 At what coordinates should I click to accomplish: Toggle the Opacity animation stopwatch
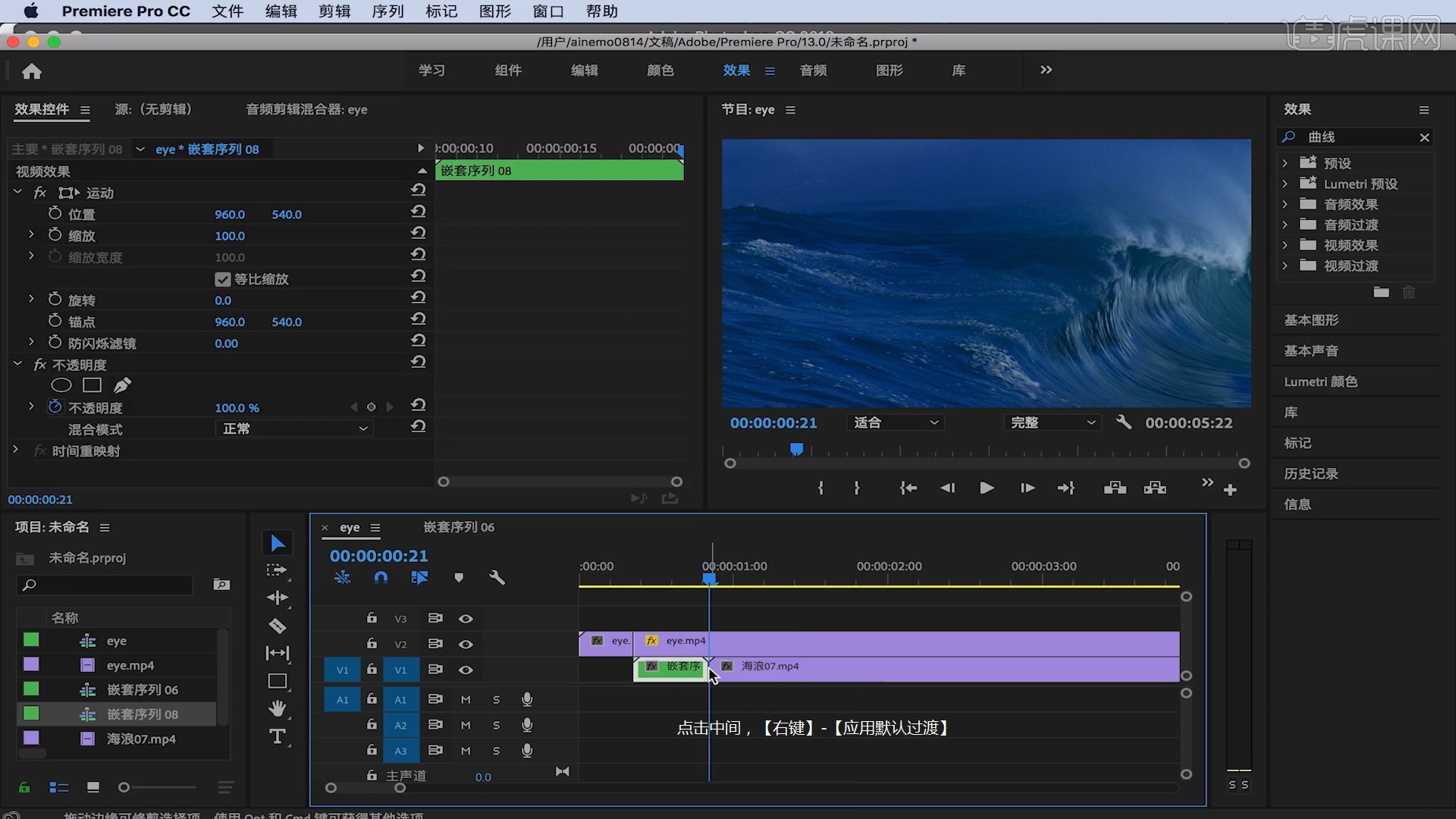click(x=55, y=407)
